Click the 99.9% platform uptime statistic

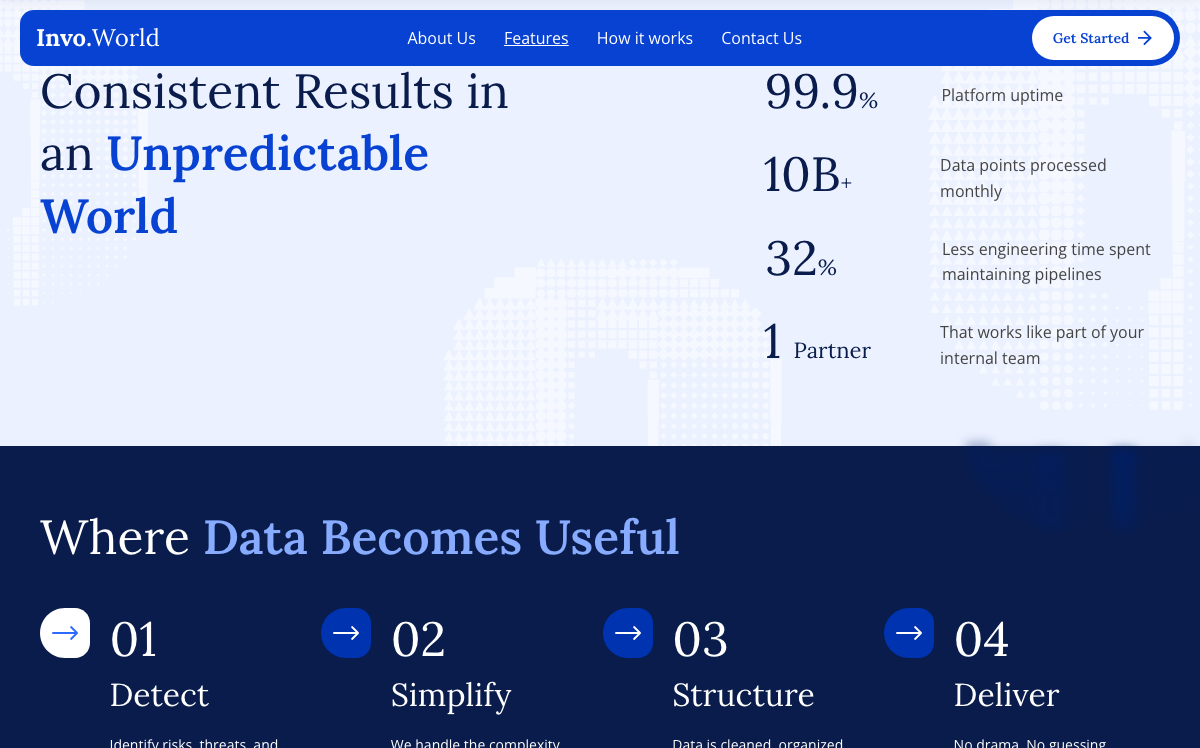(821, 93)
